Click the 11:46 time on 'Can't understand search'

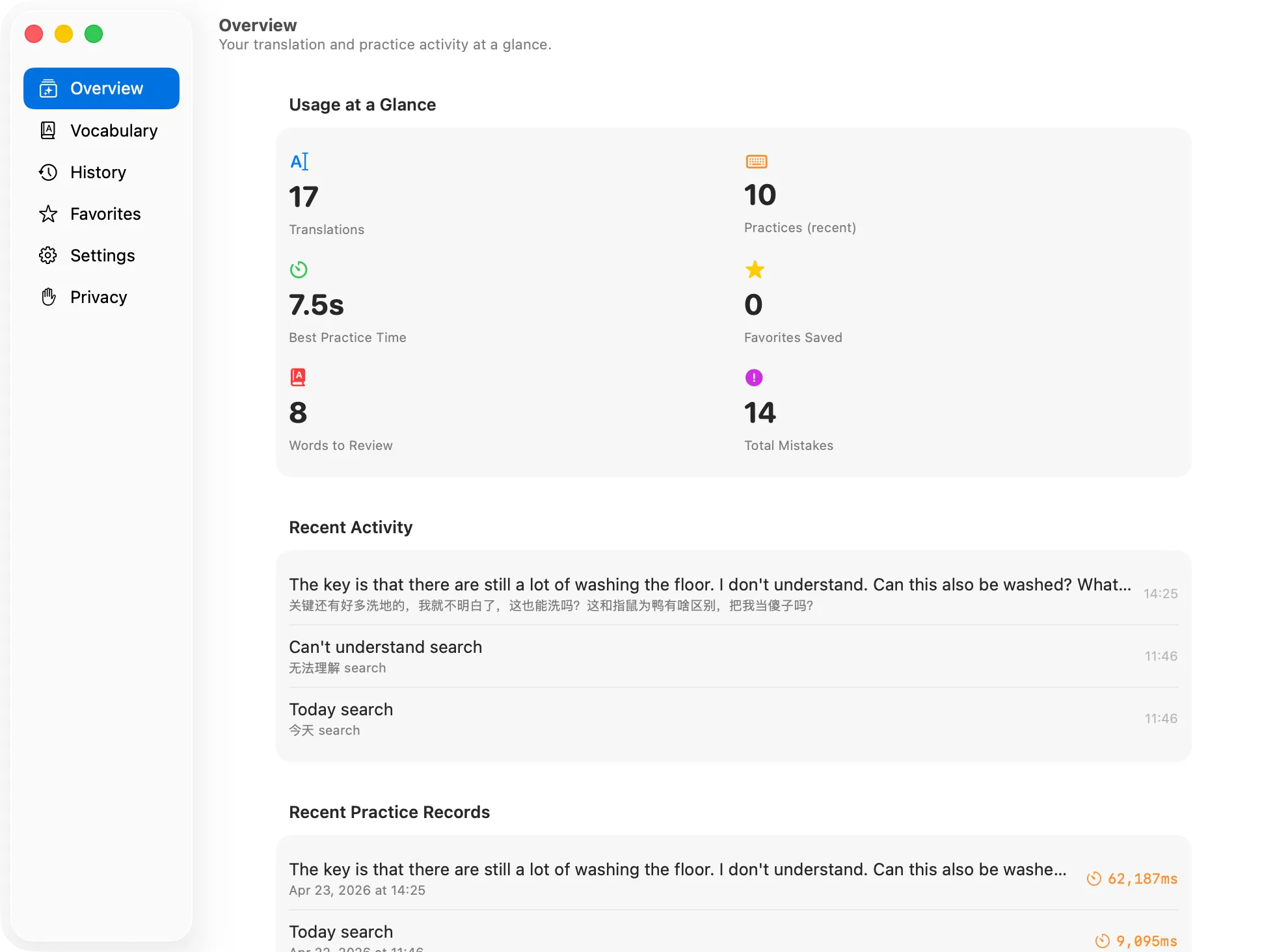[1161, 656]
